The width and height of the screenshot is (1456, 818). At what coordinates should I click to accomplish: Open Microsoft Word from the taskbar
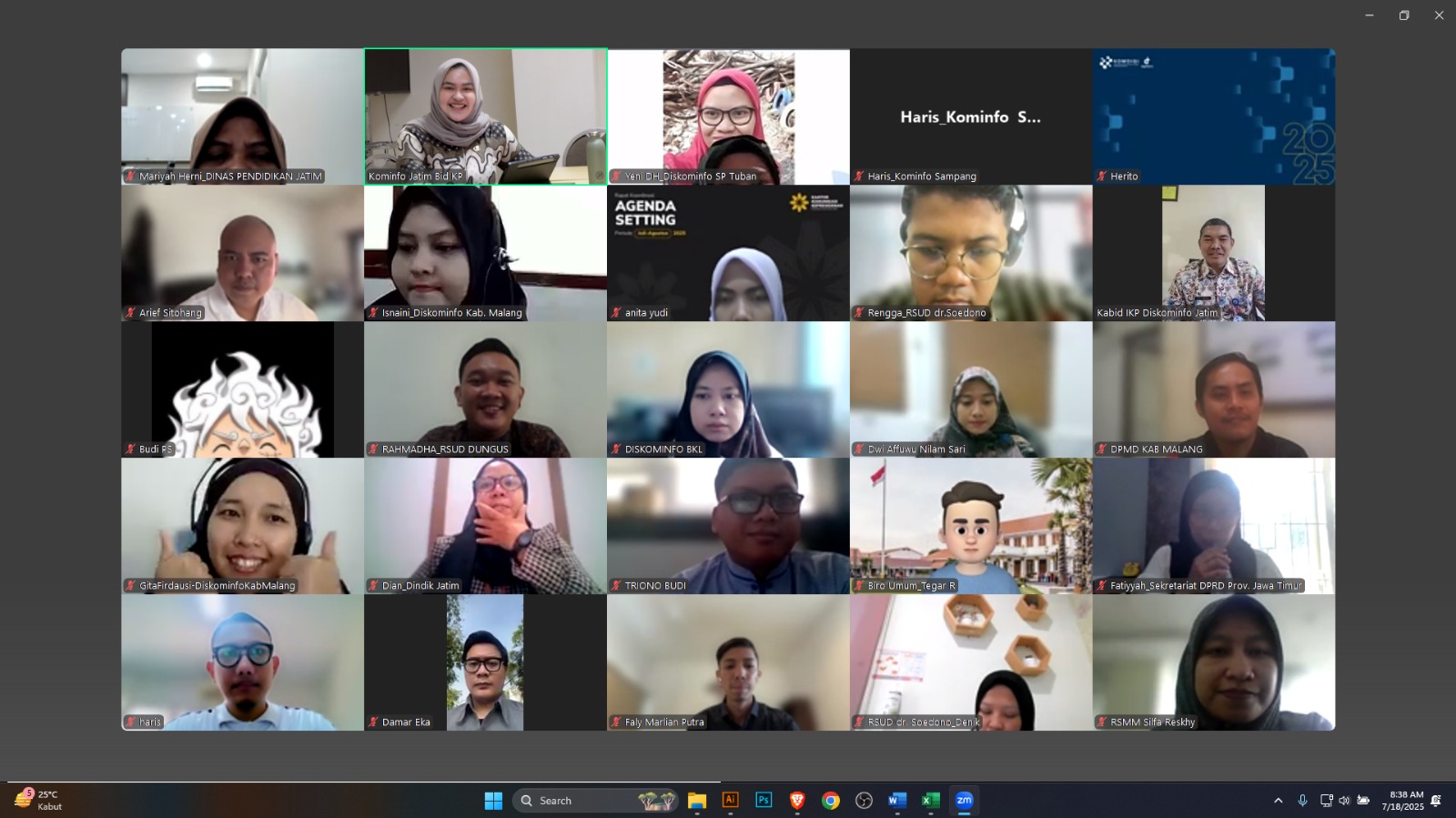tap(897, 801)
